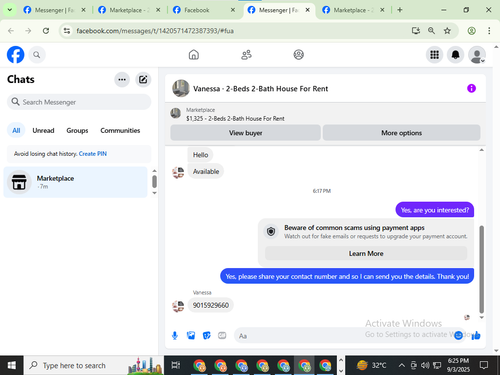Open Chrome three-dot menu
500x375 pixels.
pyautogui.click(x=489, y=31)
